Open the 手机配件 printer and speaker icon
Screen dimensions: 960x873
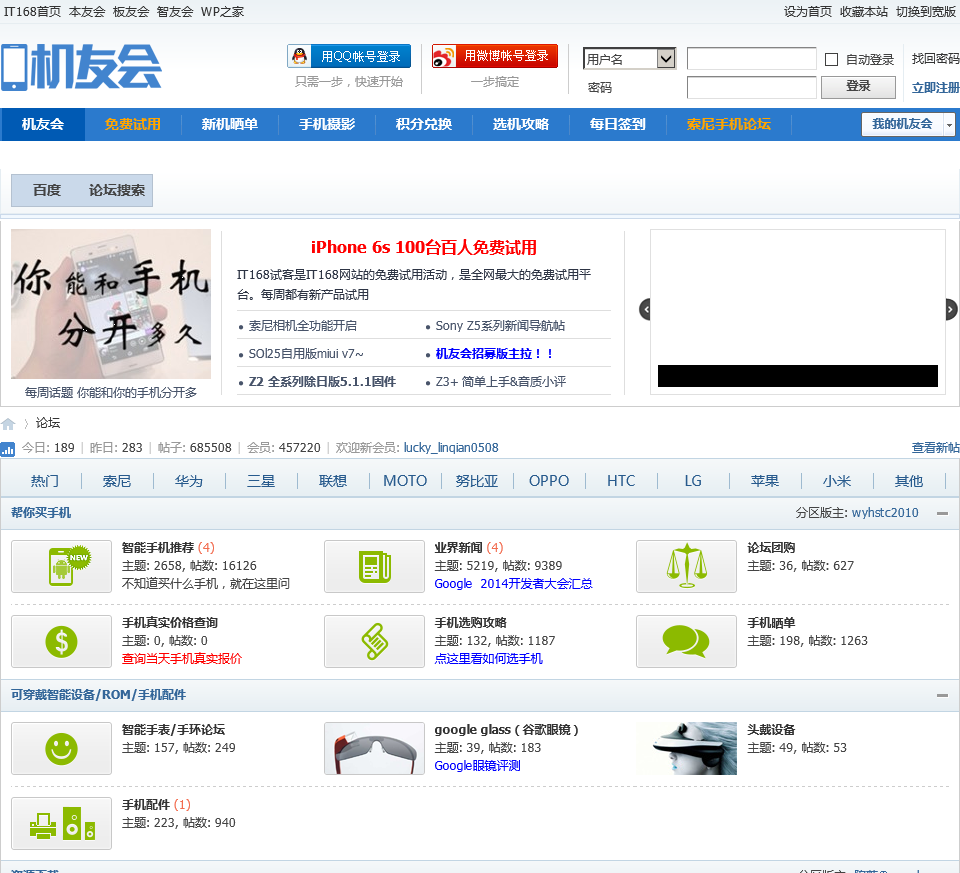click(x=61, y=823)
